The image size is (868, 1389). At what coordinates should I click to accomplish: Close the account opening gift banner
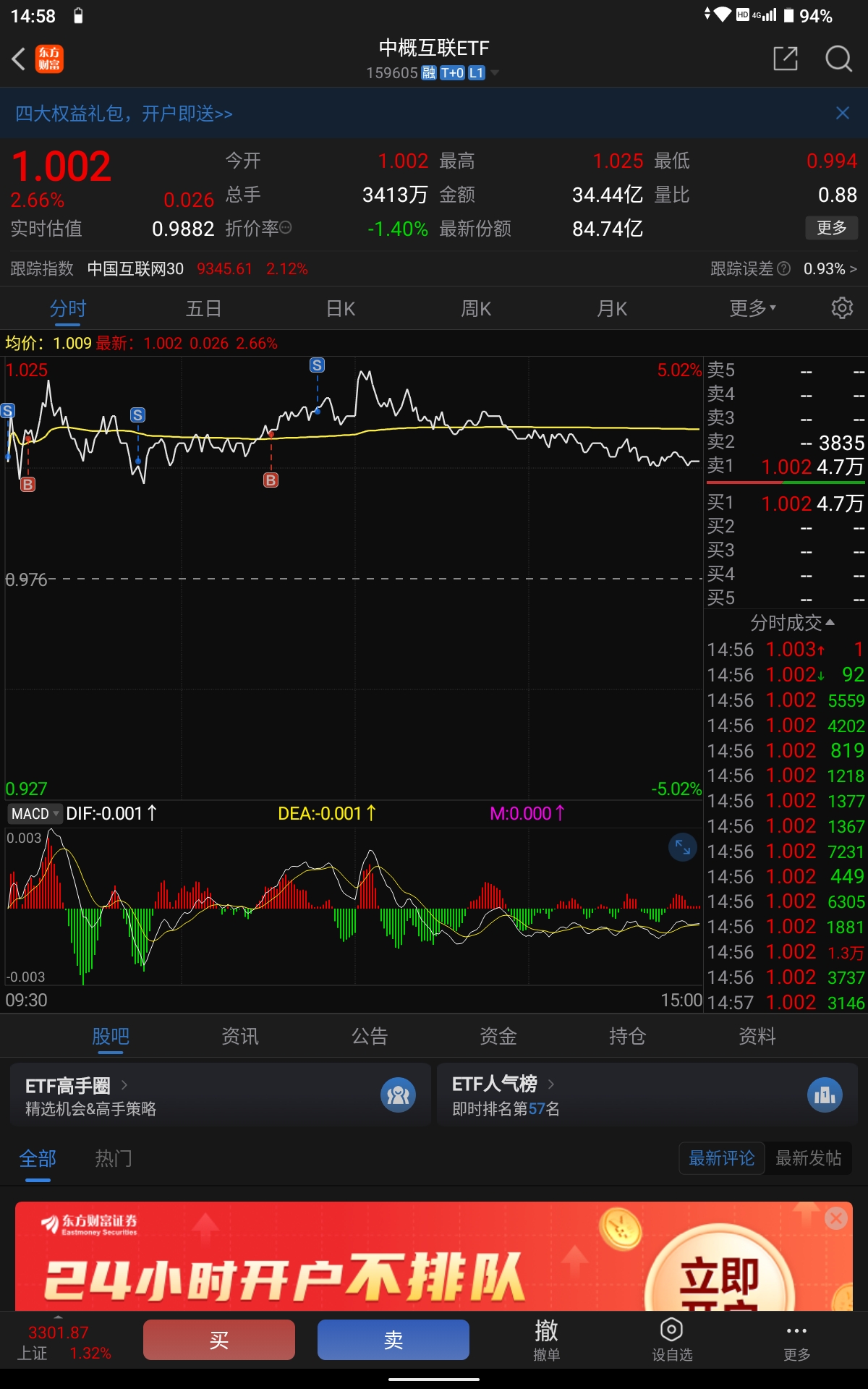tap(843, 113)
